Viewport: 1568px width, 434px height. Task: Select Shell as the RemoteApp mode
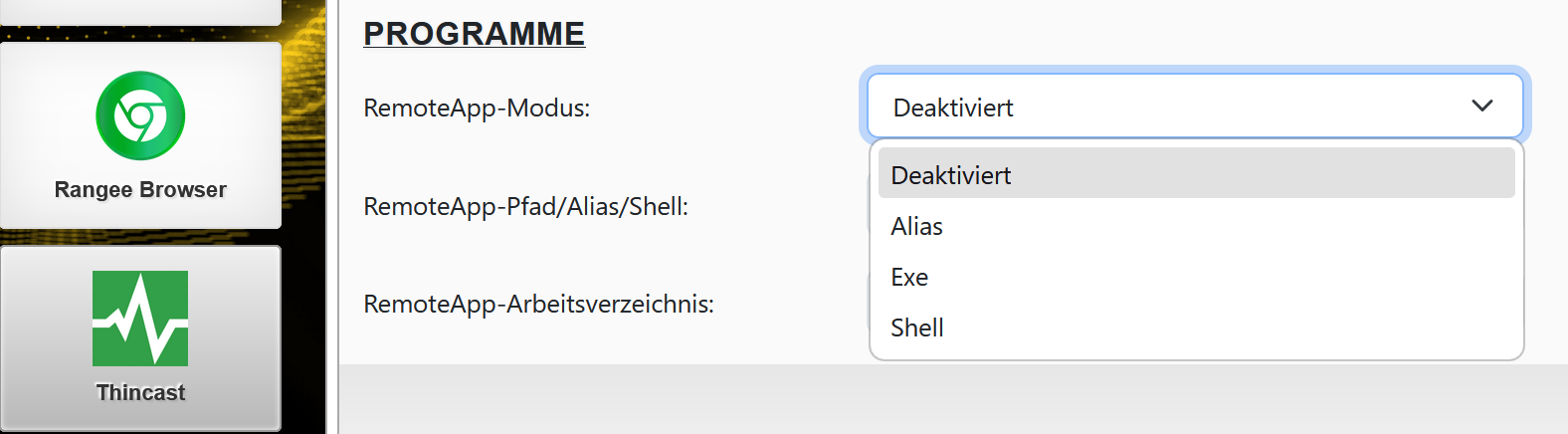917,327
